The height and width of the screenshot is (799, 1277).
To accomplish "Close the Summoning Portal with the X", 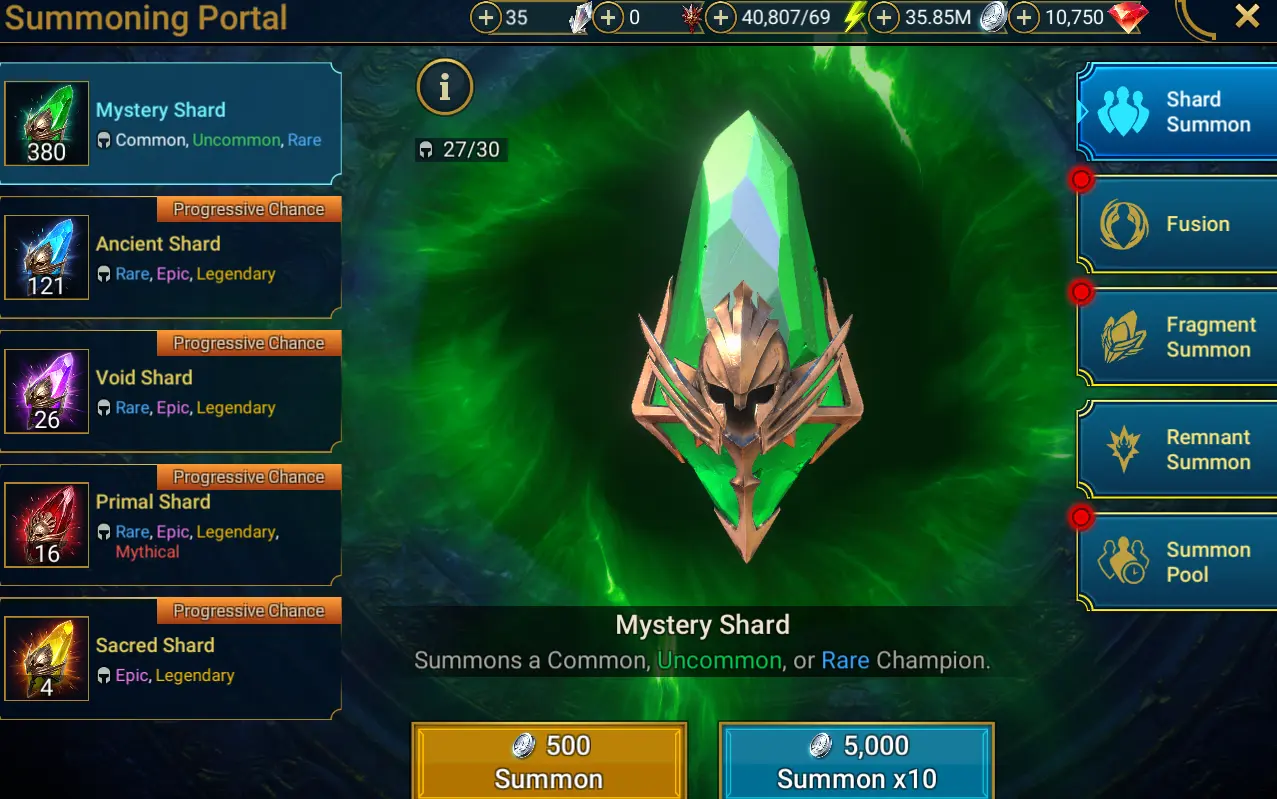I will [x=1247, y=16].
